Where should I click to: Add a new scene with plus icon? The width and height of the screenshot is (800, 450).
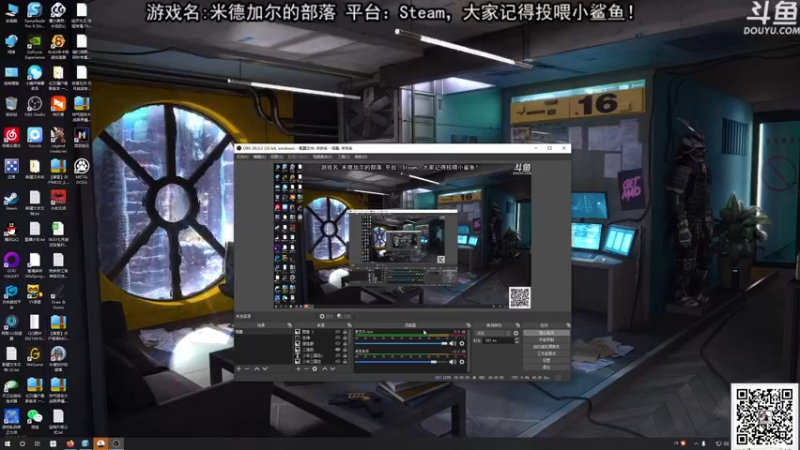pyautogui.click(x=239, y=368)
